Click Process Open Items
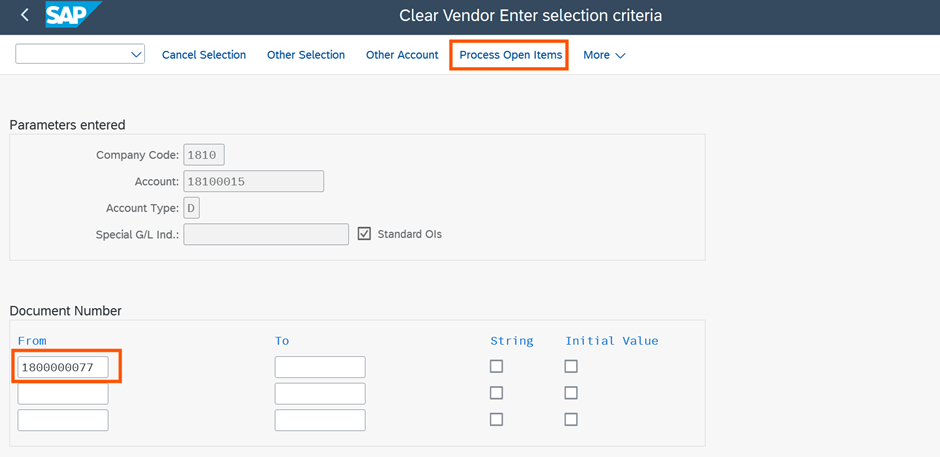This screenshot has width=940, height=457. pos(511,55)
